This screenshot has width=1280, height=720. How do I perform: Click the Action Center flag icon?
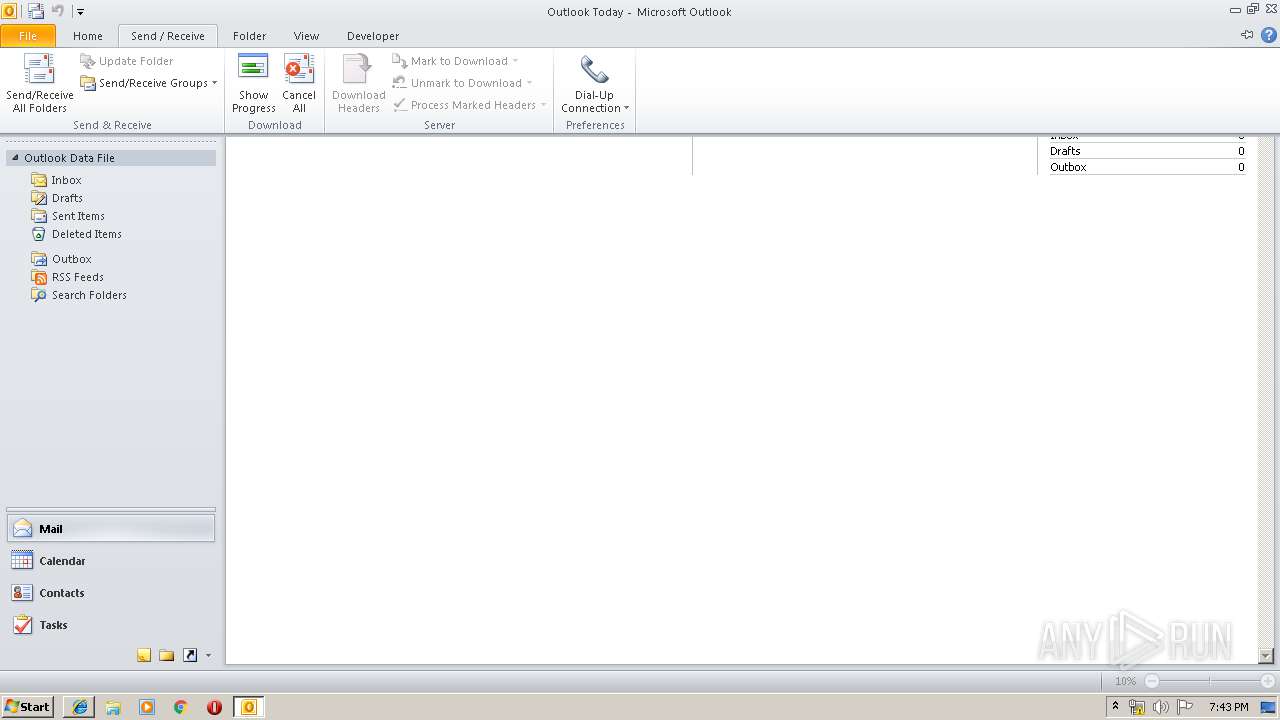pyautogui.click(x=1185, y=707)
